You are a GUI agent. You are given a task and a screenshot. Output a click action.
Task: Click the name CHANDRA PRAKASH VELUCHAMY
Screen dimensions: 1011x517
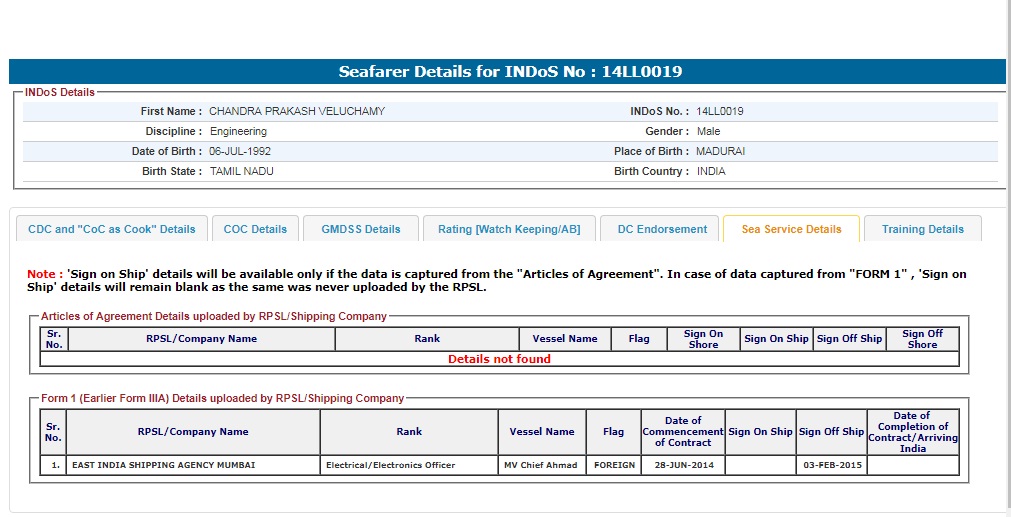296,112
